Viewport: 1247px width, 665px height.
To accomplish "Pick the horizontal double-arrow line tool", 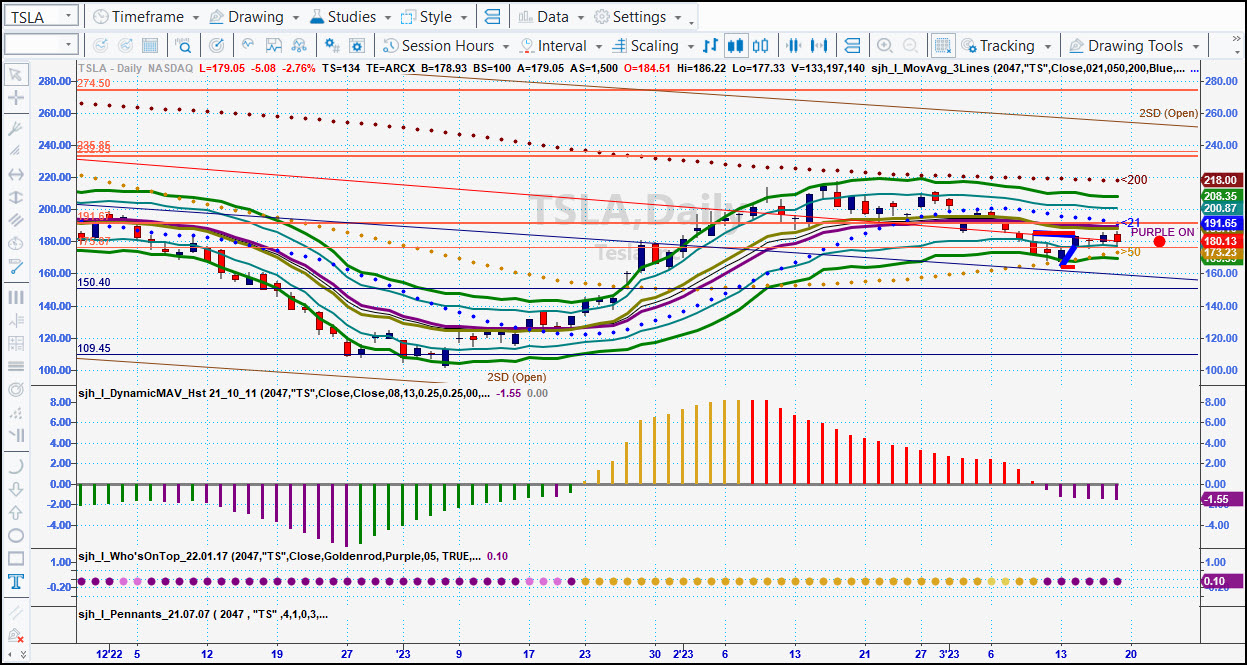I will pos(15,174).
